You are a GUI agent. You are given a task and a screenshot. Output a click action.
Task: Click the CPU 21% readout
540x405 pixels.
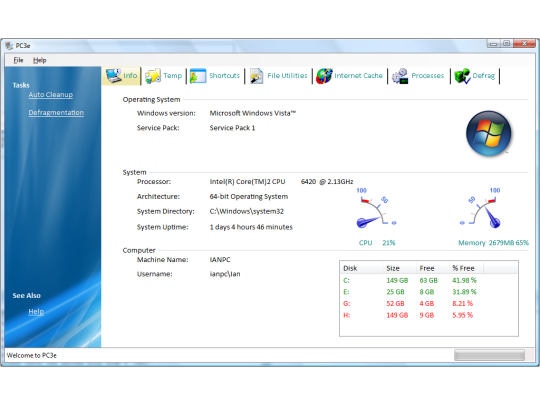(x=377, y=243)
